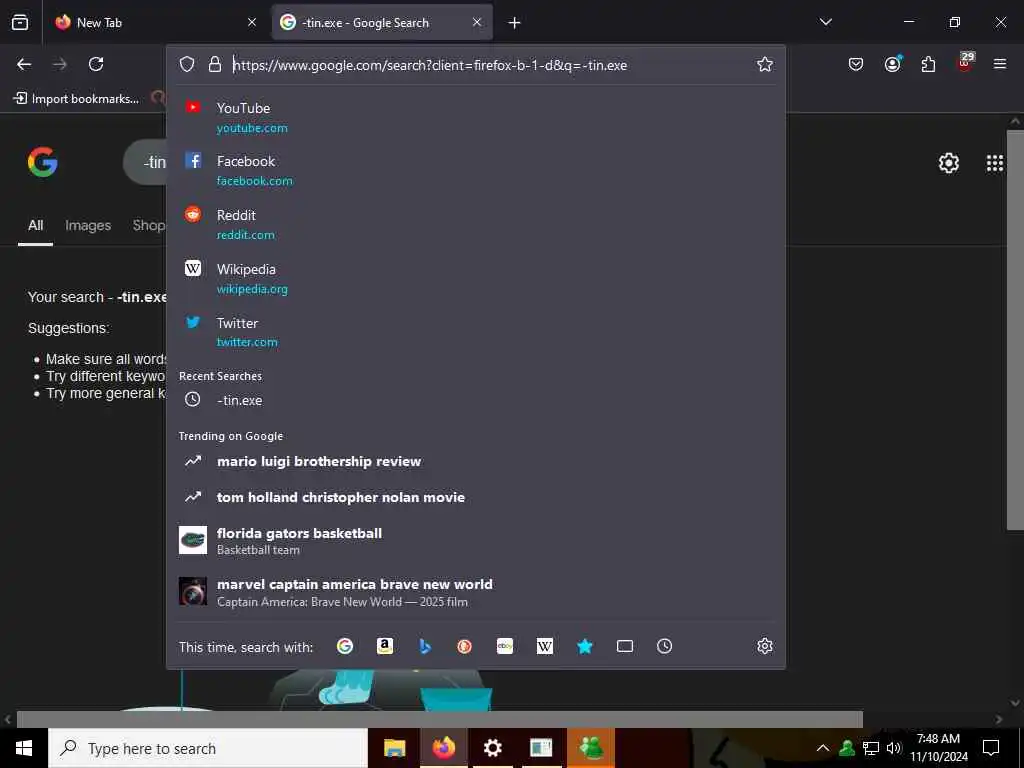Search this time with Wikipedia icon
Image resolution: width=1024 pixels, height=768 pixels.
[545, 646]
